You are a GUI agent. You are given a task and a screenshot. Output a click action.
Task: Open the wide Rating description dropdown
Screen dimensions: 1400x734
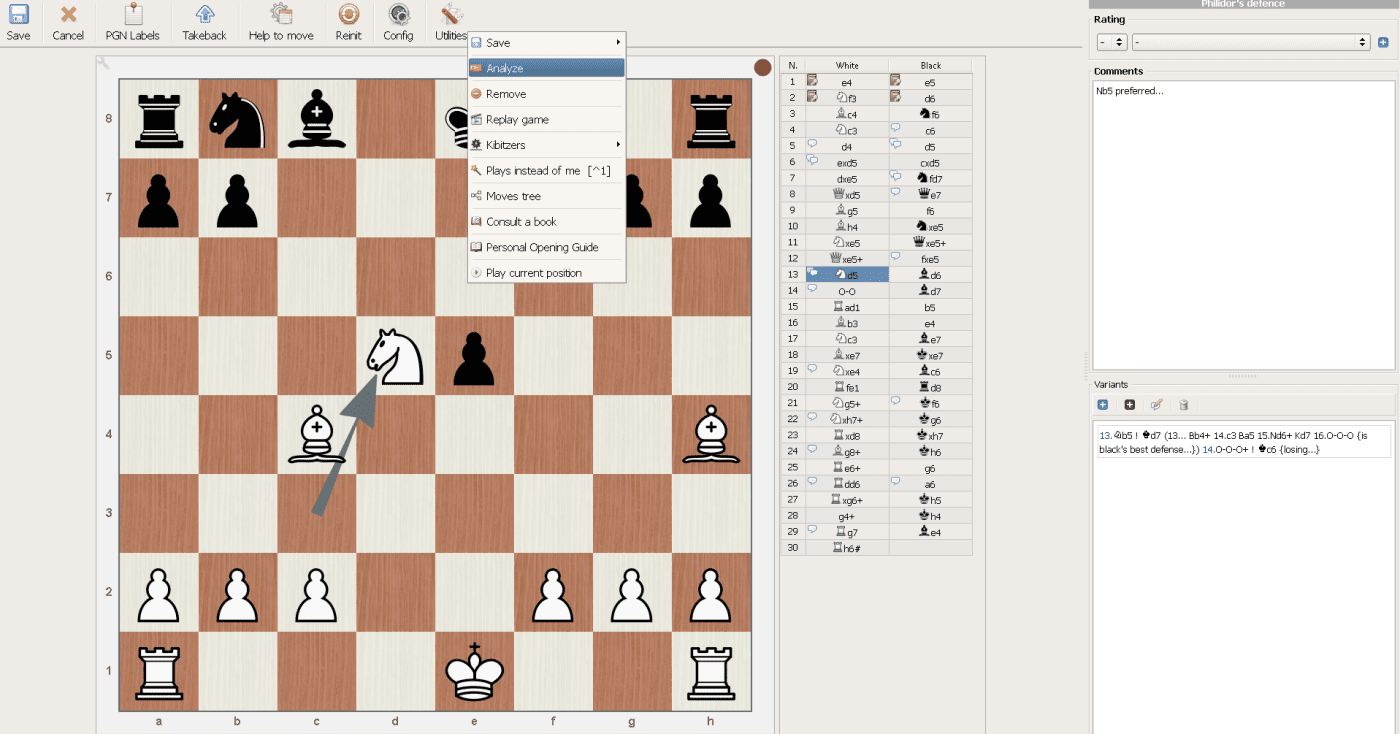pos(1251,42)
